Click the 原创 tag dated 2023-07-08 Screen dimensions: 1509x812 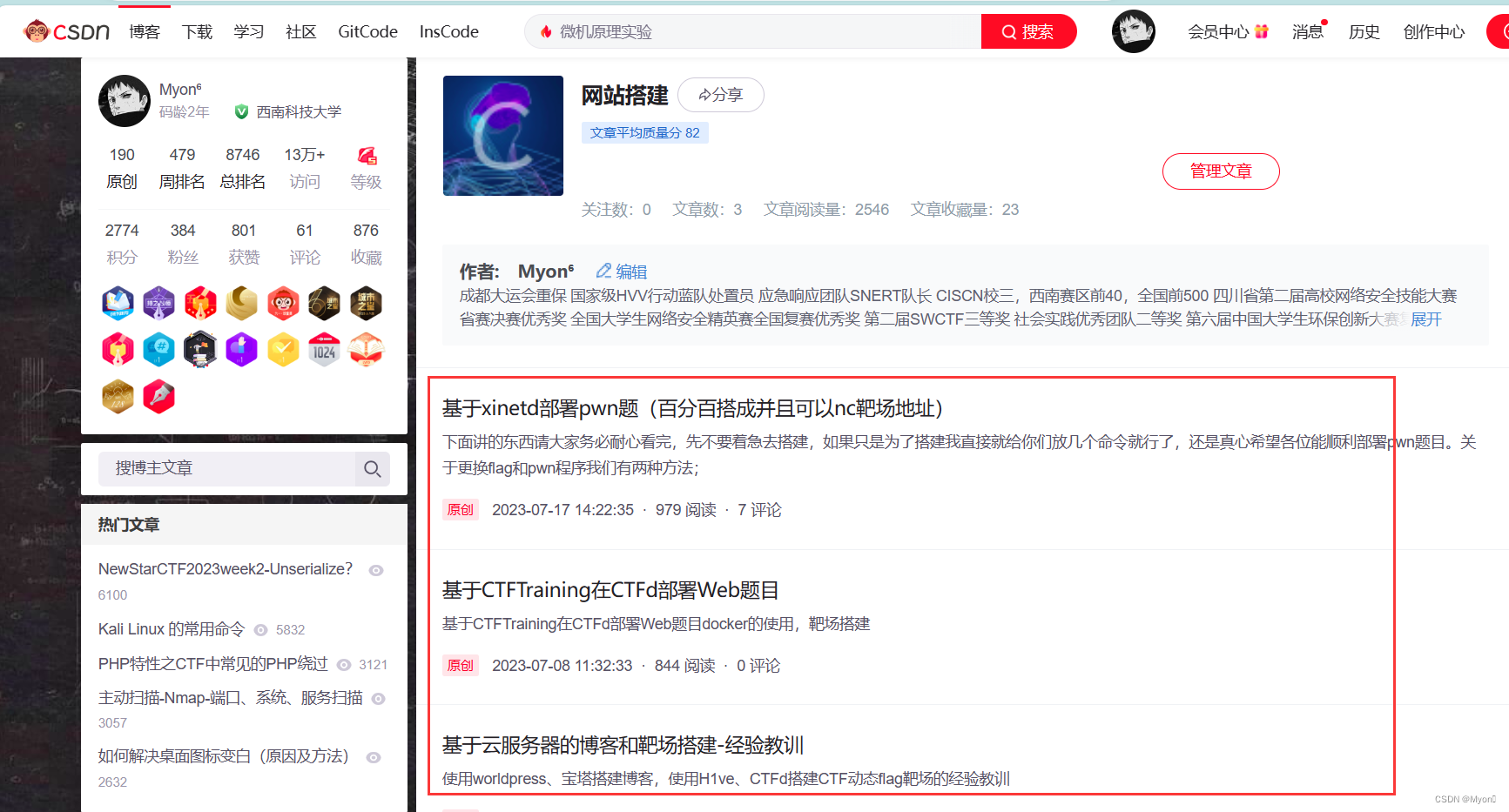pos(461,666)
